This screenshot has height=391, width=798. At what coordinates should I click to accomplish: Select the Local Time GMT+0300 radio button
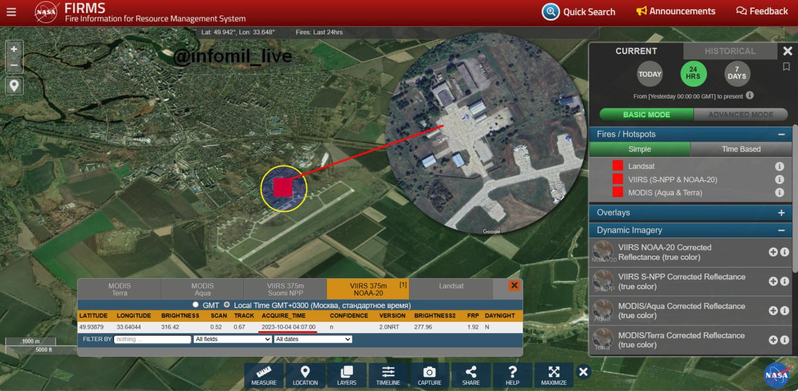click(x=227, y=305)
